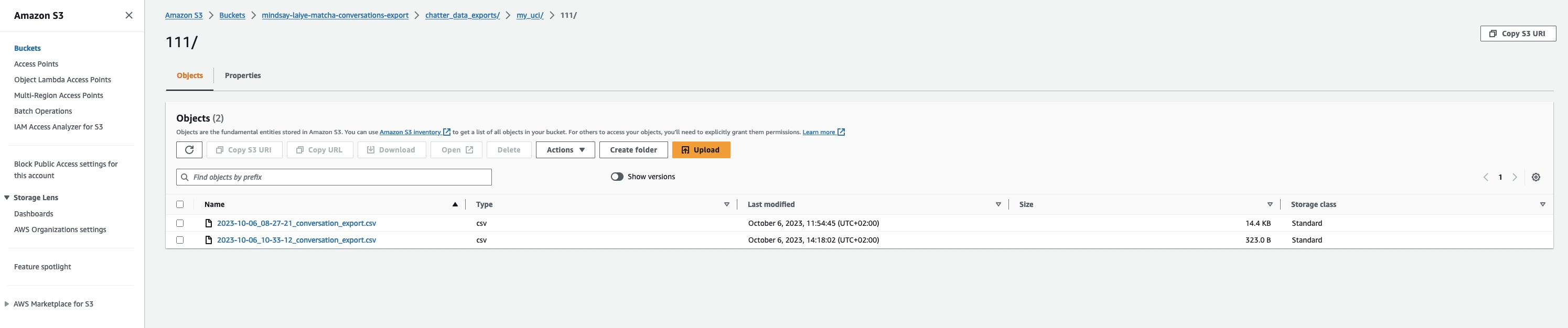
Task: Open Buckets in the sidebar
Action: tap(27, 48)
